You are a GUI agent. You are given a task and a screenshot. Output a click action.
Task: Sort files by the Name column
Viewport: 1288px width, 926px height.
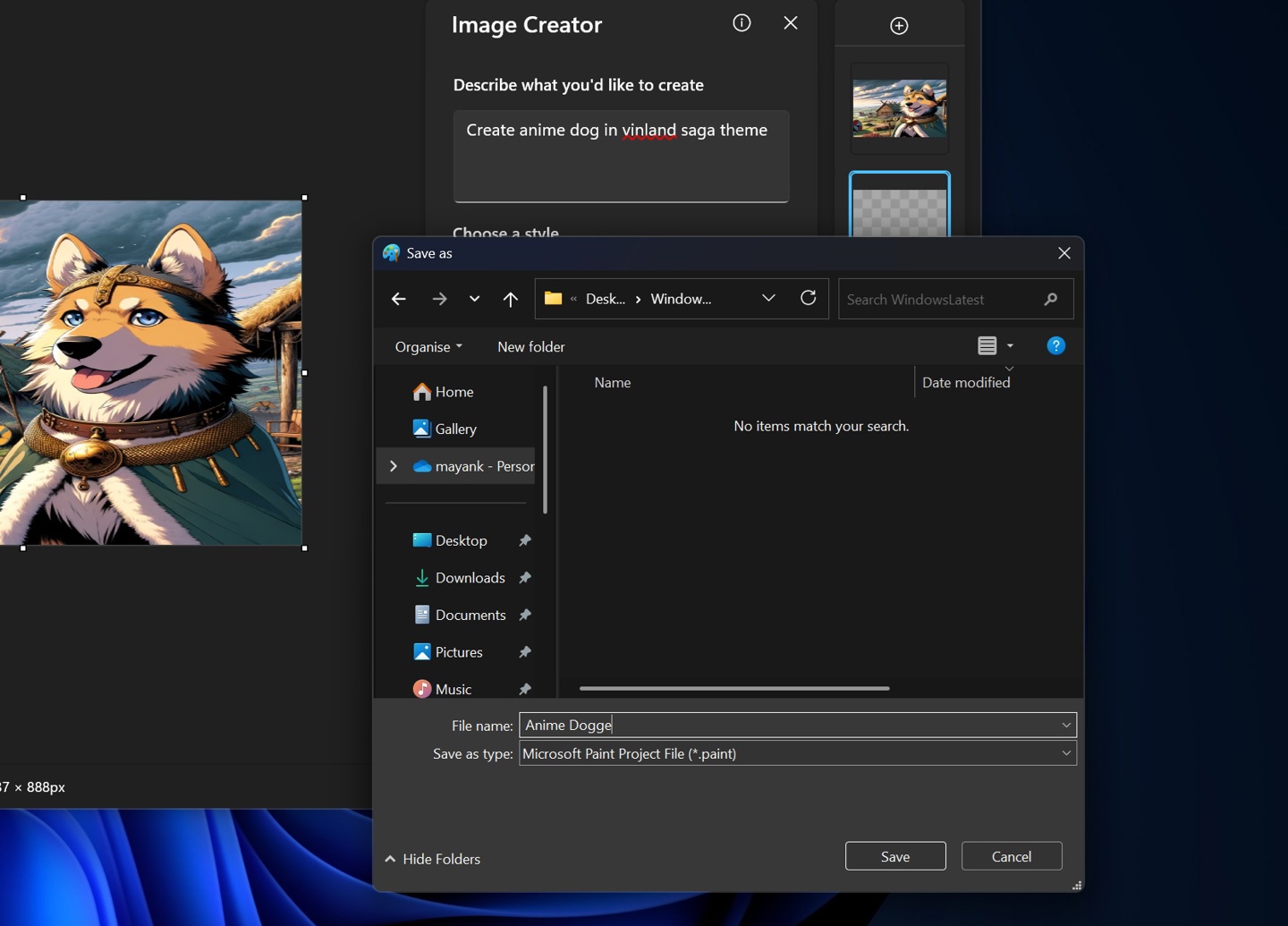click(612, 382)
